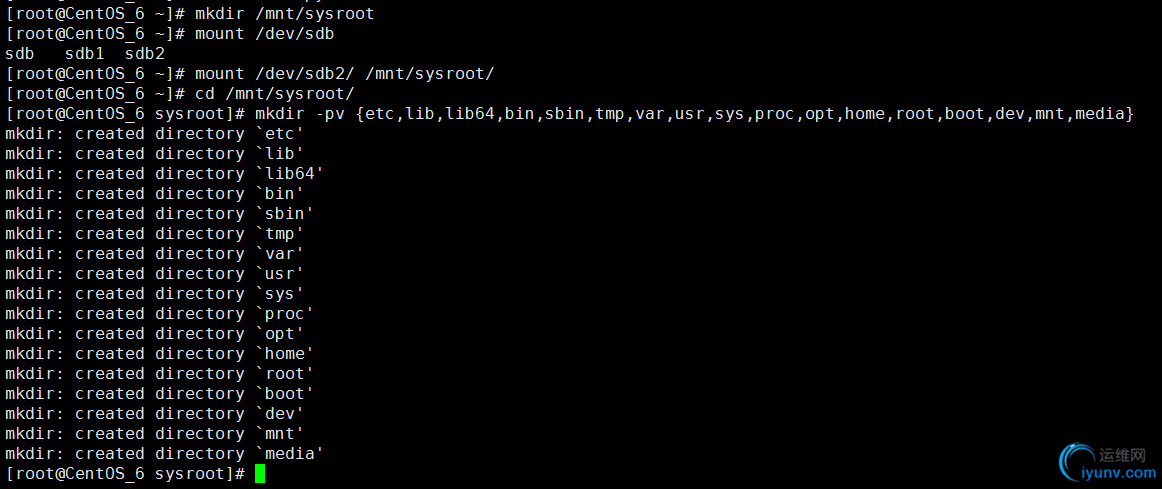Click the iyunv.com watermark logo
Viewport: 1162px width, 489px height.
pyautogui.click(x=1078, y=463)
